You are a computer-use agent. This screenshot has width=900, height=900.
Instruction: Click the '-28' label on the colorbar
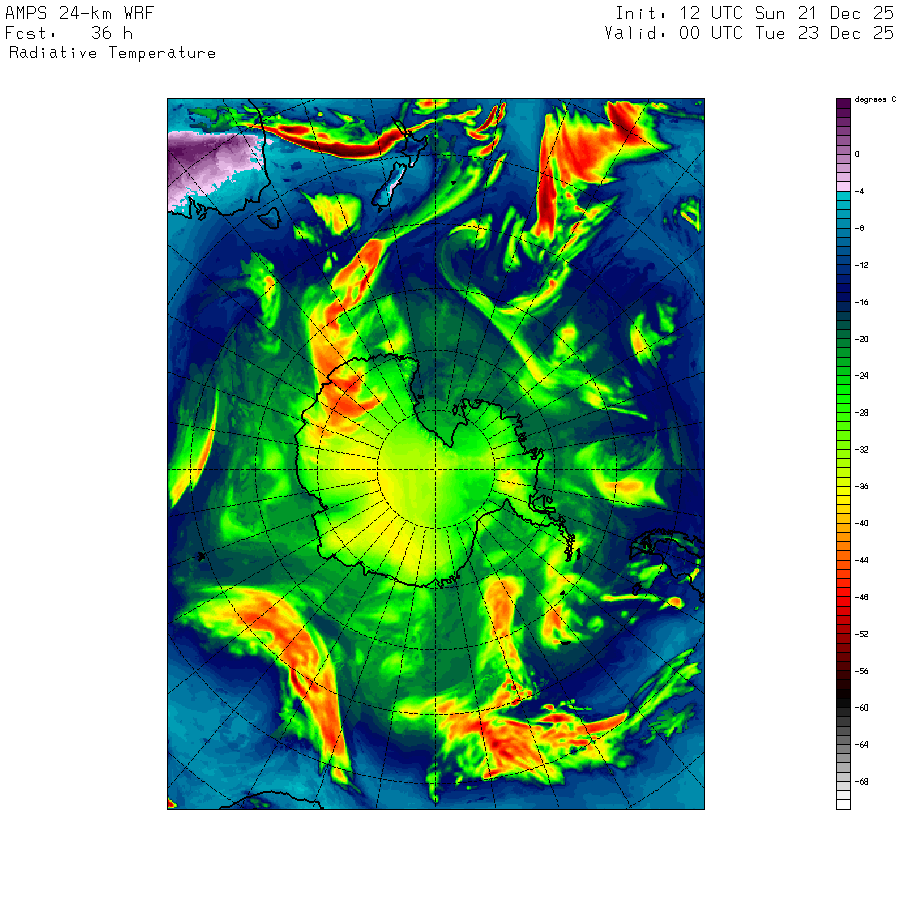click(861, 413)
